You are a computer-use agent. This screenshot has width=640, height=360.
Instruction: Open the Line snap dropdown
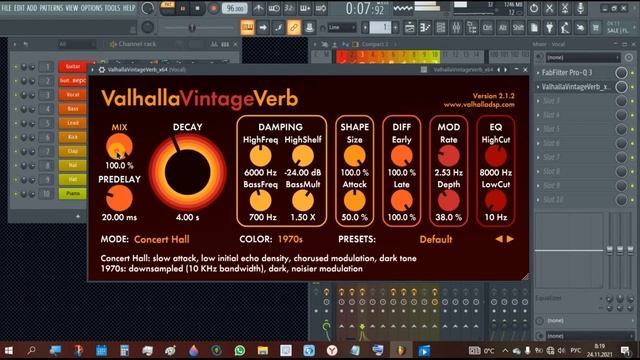pyautogui.click(x=342, y=27)
